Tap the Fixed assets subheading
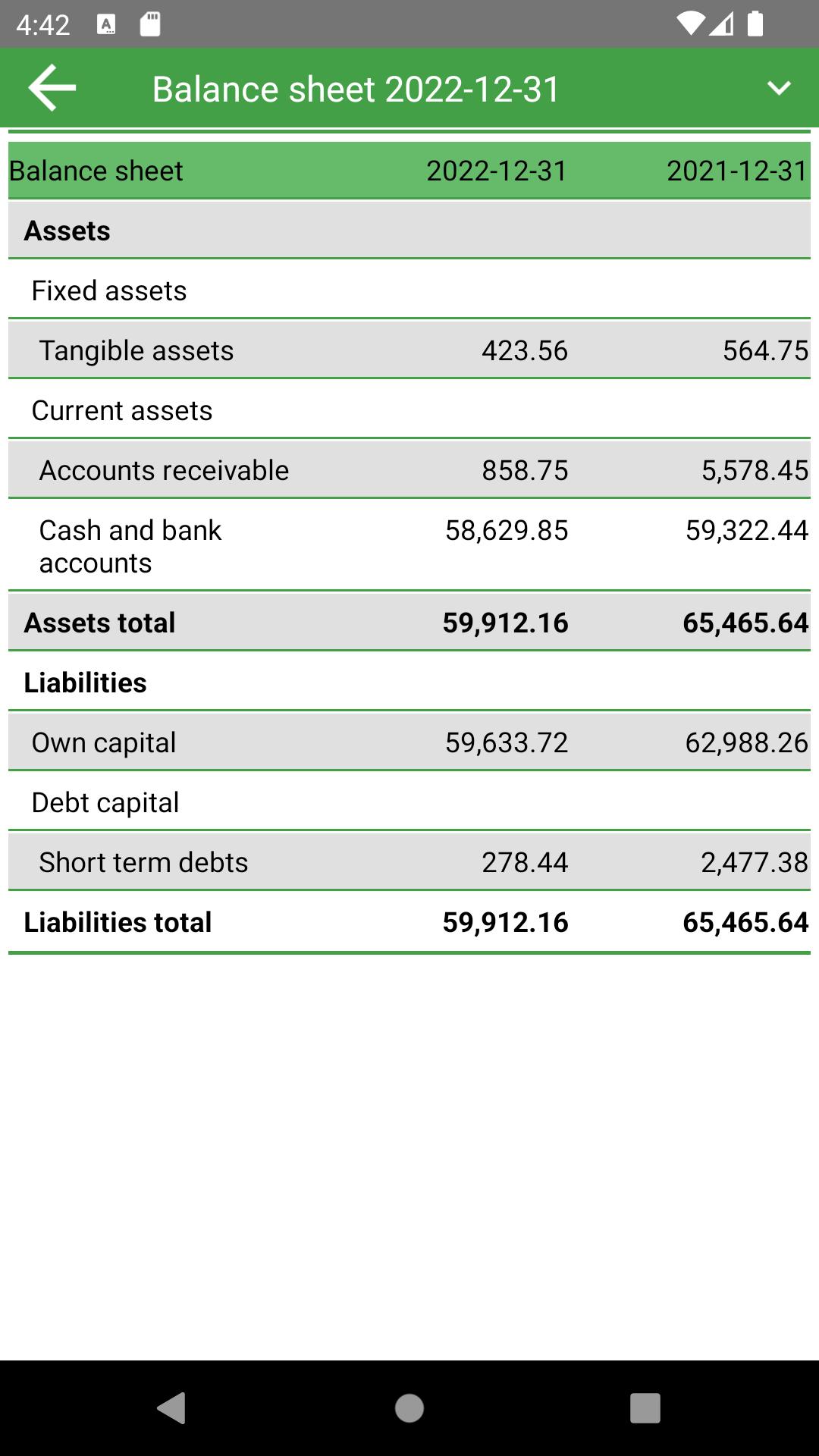The height and width of the screenshot is (1456, 819). 109,290
